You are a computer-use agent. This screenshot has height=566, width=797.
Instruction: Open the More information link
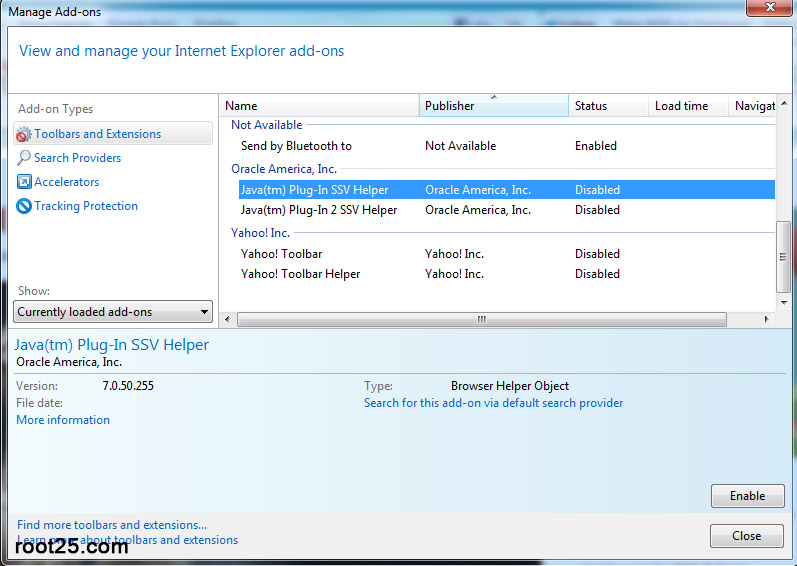click(x=63, y=420)
